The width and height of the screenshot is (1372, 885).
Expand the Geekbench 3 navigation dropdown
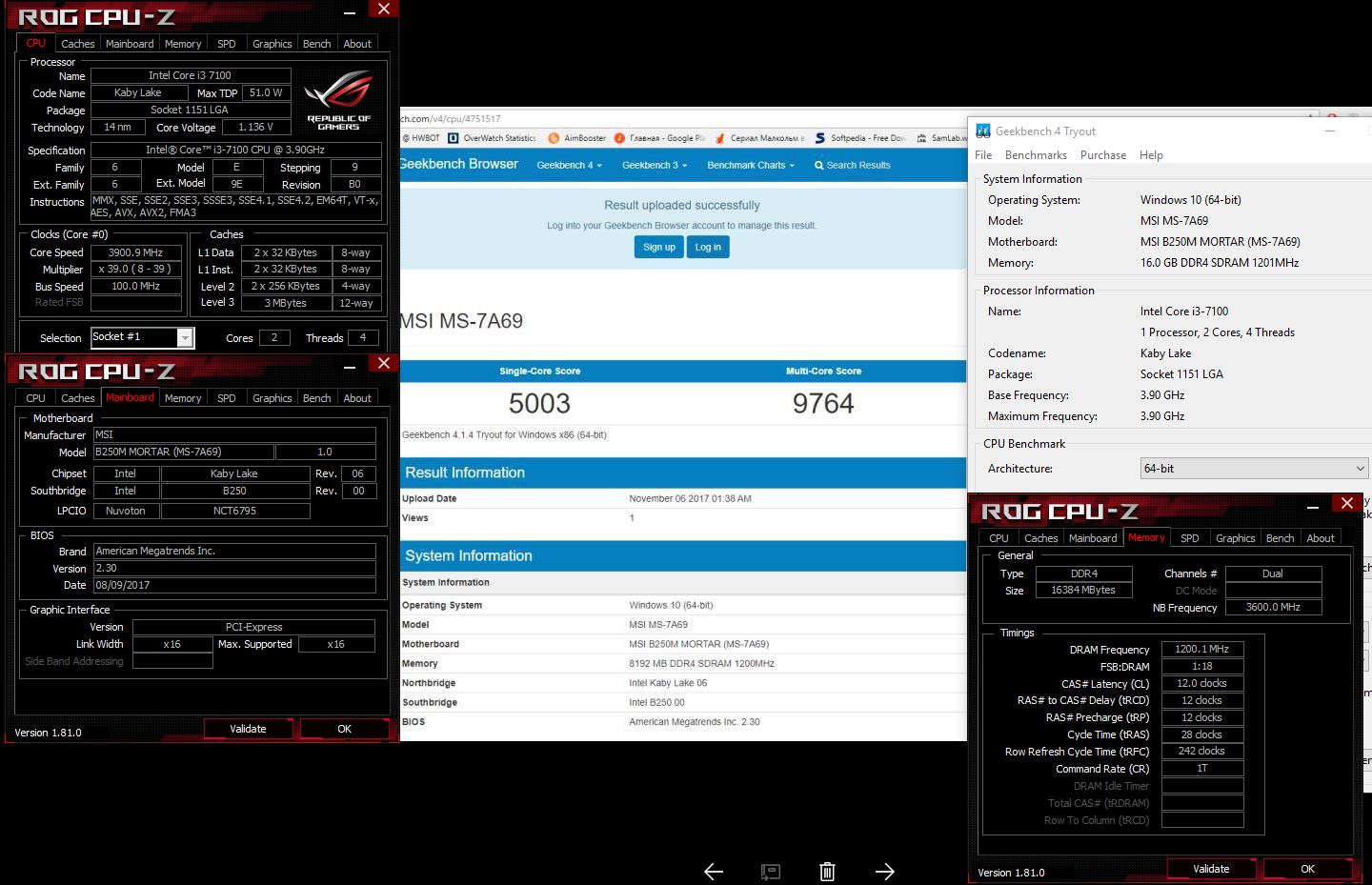(x=655, y=165)
